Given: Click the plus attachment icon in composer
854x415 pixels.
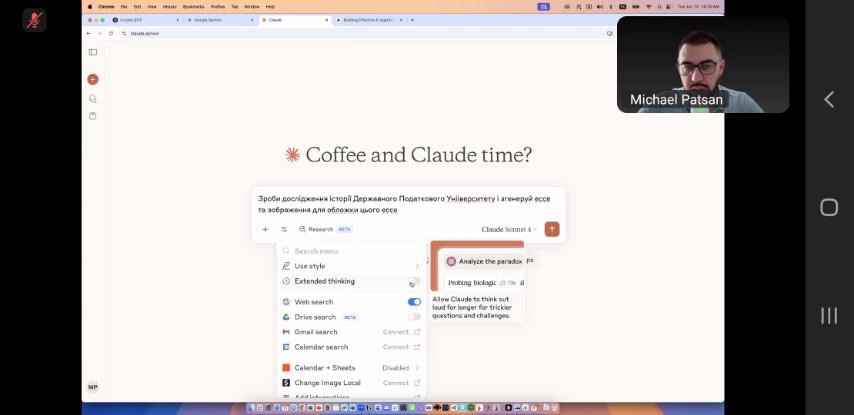Looking at the screenshot, I should coord(265,229).
